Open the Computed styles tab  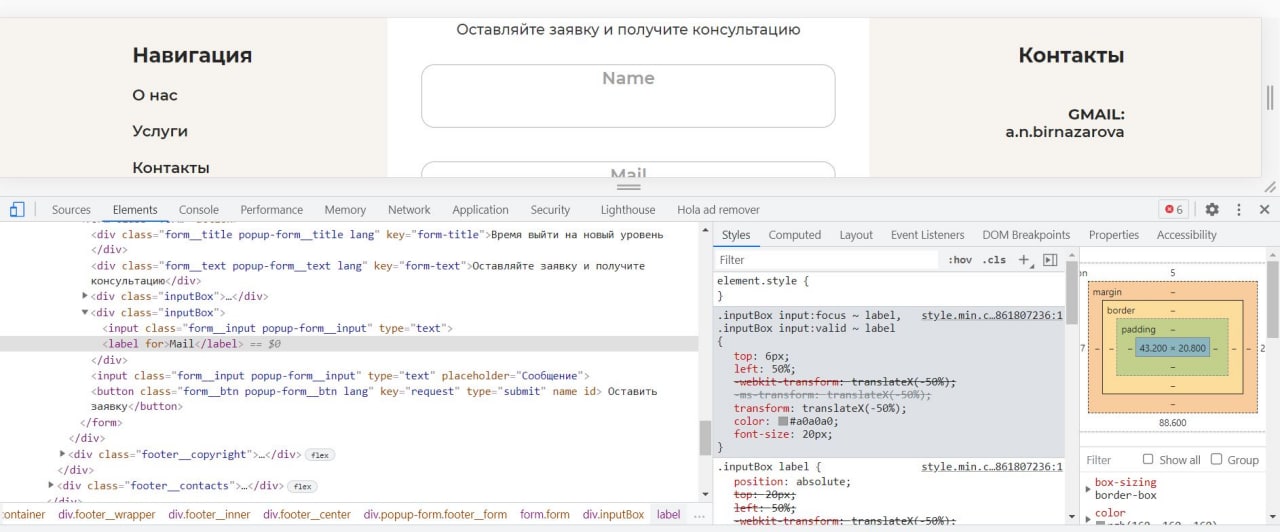coord(794,235)
